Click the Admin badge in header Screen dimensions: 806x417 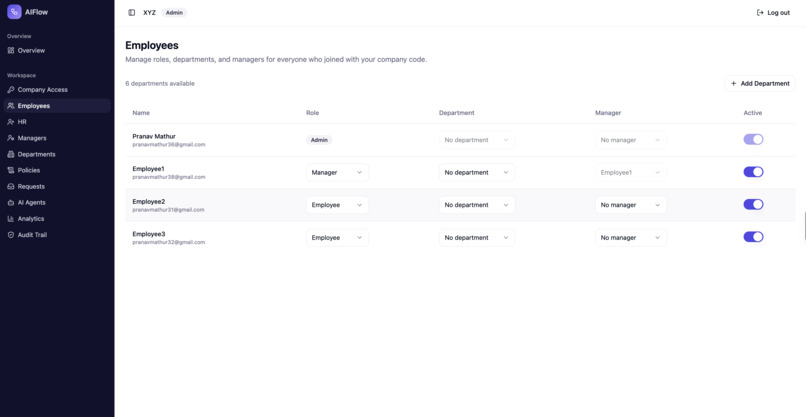pyautogui.click(x=174, y=13)
